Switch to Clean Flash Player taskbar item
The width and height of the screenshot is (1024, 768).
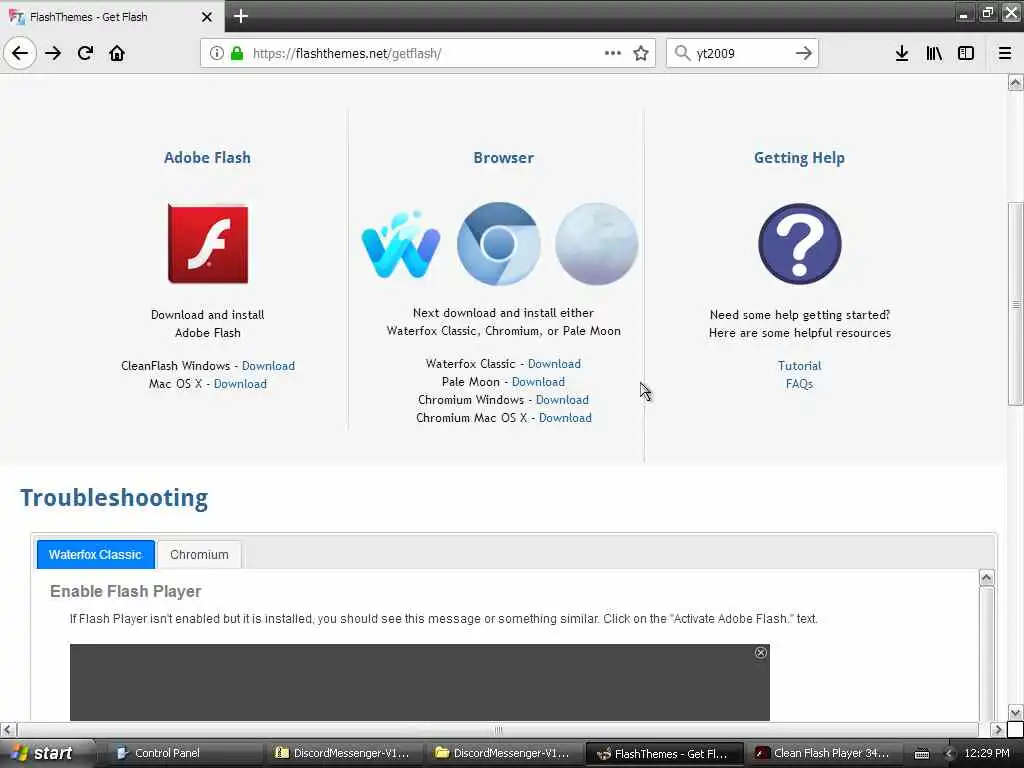pos(824,753)
